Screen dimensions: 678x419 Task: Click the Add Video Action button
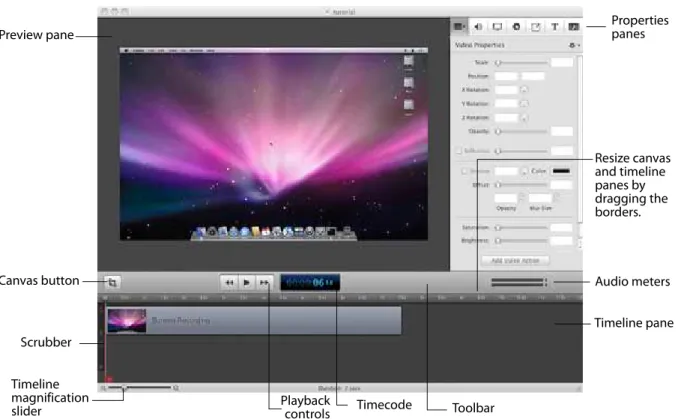(515, 261)
